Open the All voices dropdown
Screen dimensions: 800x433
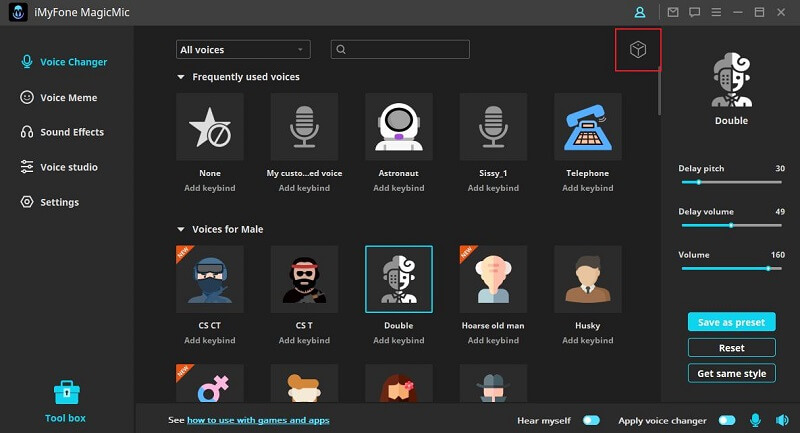click(x=243, y=49)
